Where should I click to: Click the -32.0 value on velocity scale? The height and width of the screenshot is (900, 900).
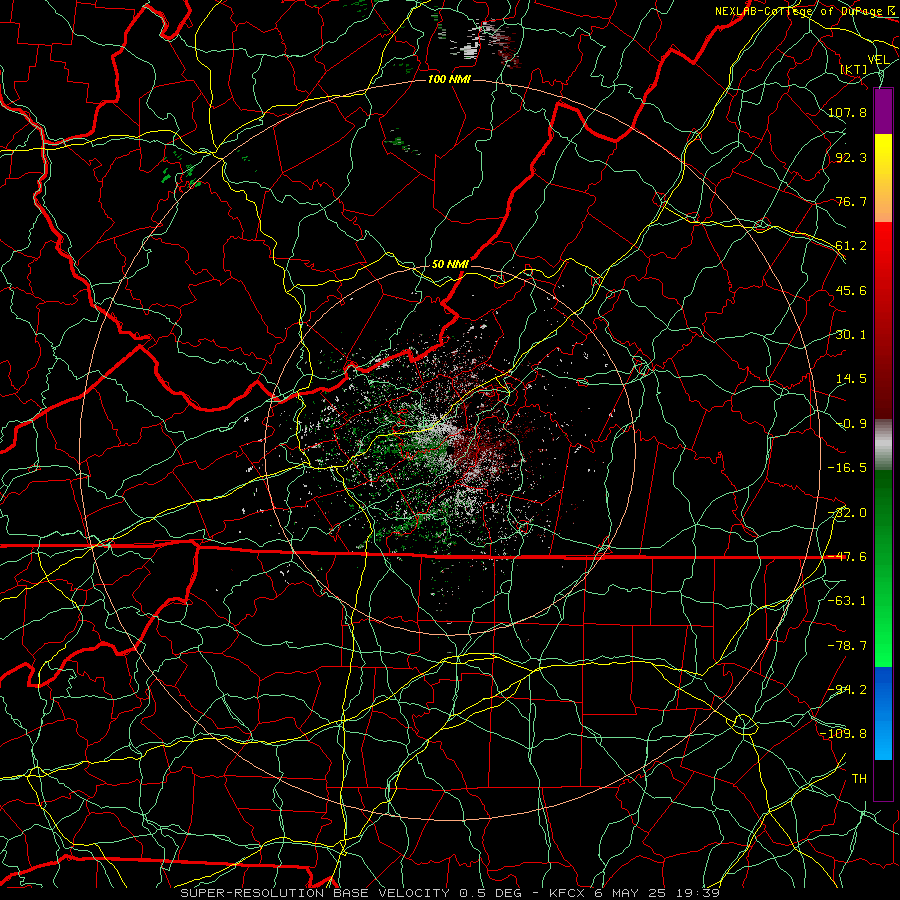[847, 513]
